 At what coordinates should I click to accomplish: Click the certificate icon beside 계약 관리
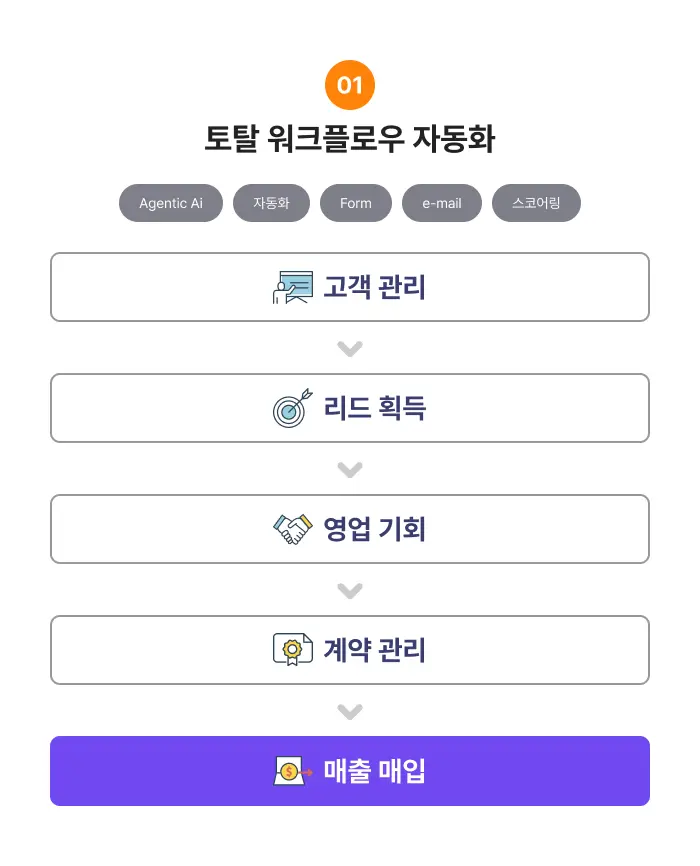pyautogui.click(x=293, y=650)
